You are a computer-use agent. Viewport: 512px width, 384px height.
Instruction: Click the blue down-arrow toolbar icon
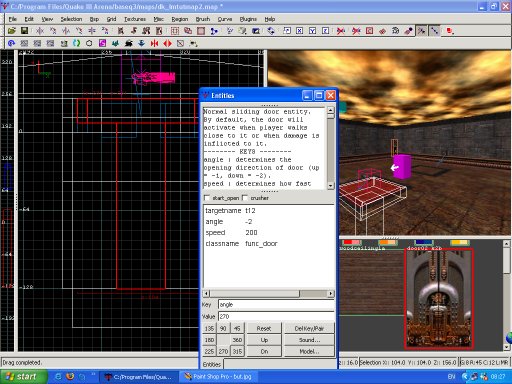click(x=142, y=43)
